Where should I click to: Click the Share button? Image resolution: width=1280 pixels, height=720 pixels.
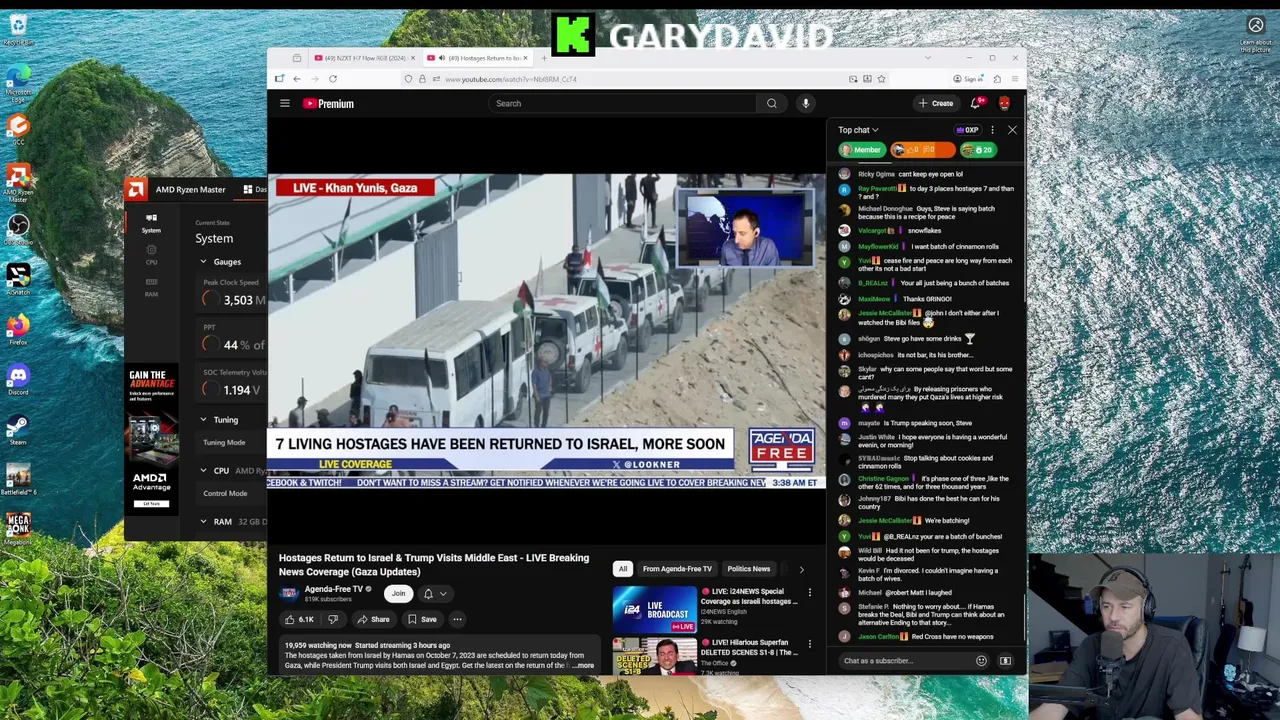(x=373, y=619)
